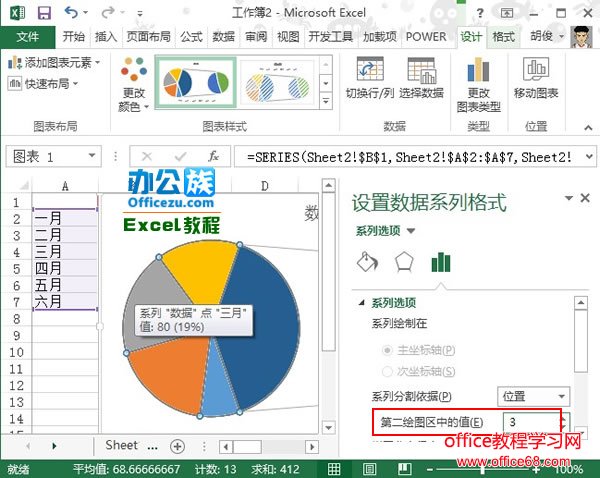The image size is (600, 478).
Task: Close the Format Data Series pane
Action: click(x=585, y=198)
